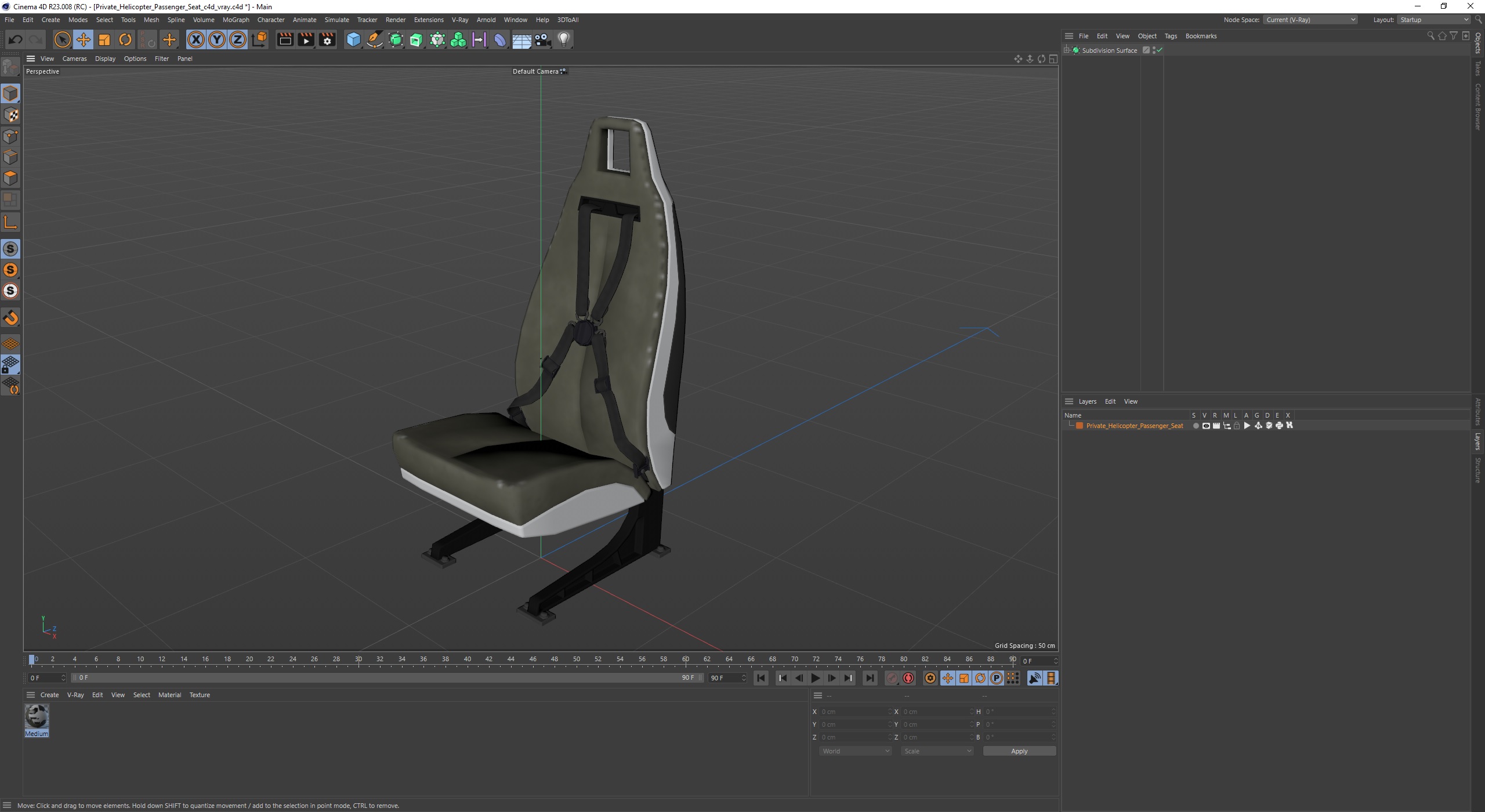Select the Move tool in toolbar
This screenshot has width=1485, height=812.
84,39
